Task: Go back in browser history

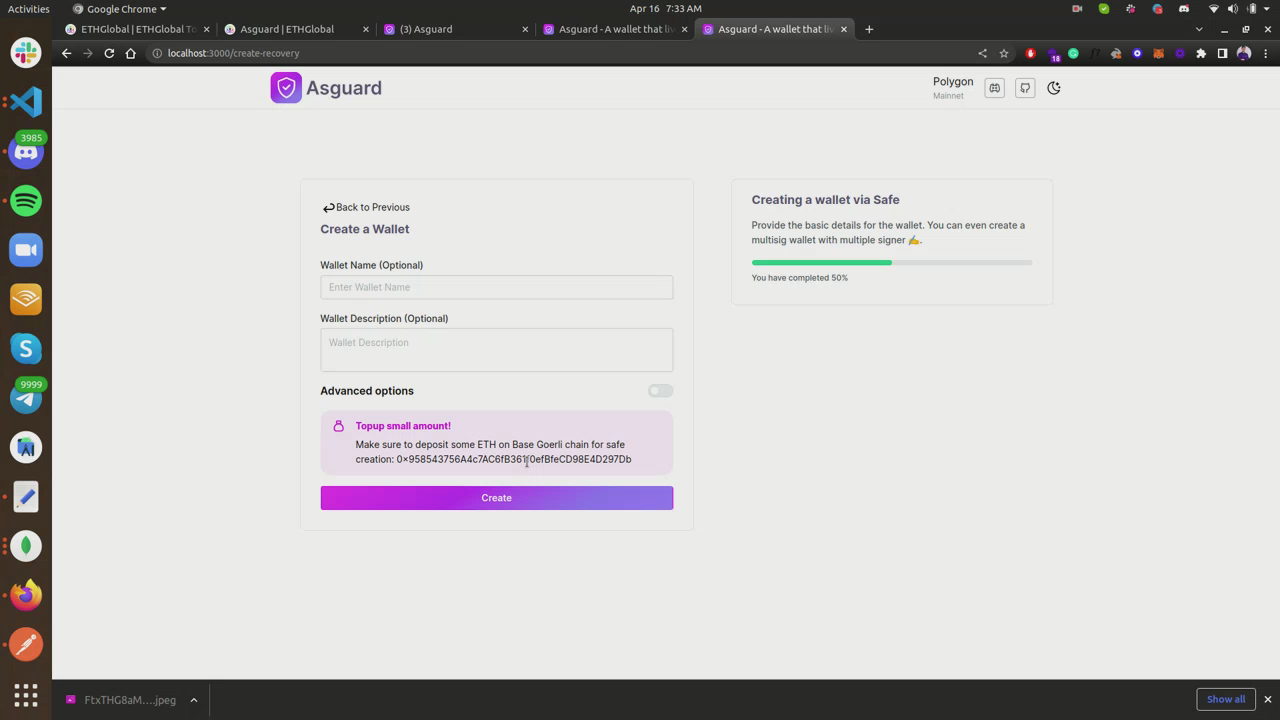Action: (66, 53)
